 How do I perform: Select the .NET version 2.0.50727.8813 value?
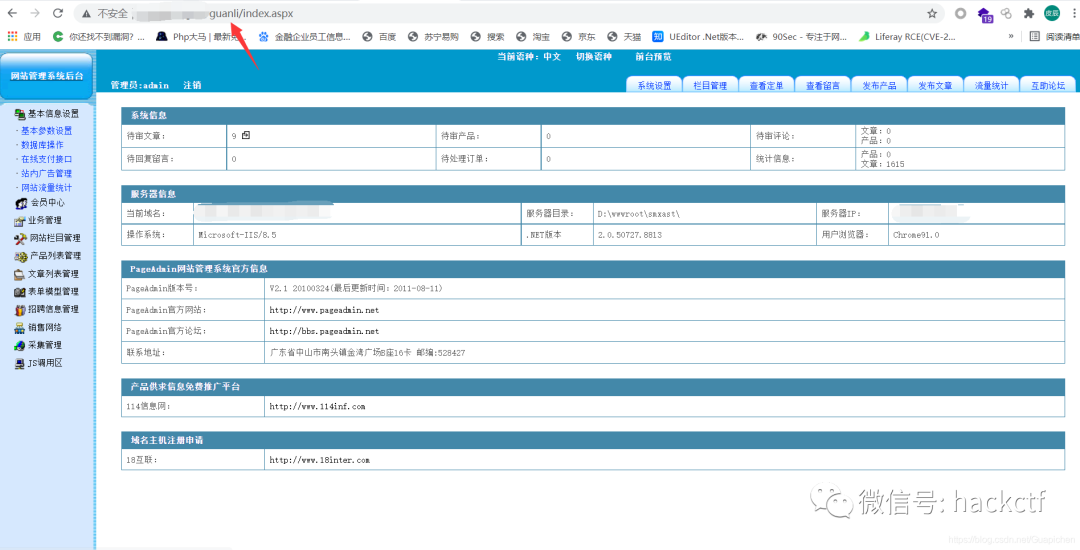tap(630, 235)
